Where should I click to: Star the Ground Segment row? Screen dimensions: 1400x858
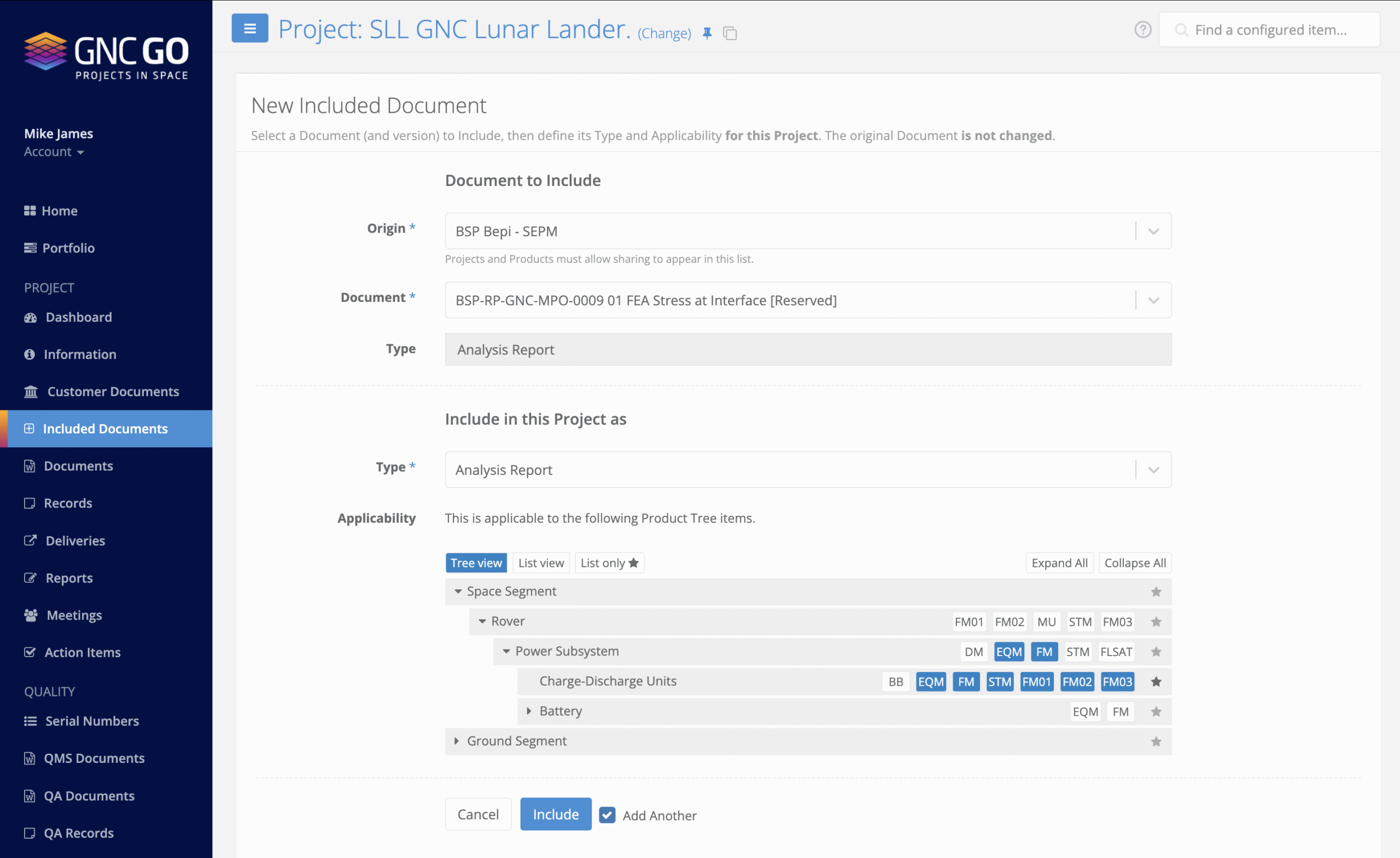1156,741
